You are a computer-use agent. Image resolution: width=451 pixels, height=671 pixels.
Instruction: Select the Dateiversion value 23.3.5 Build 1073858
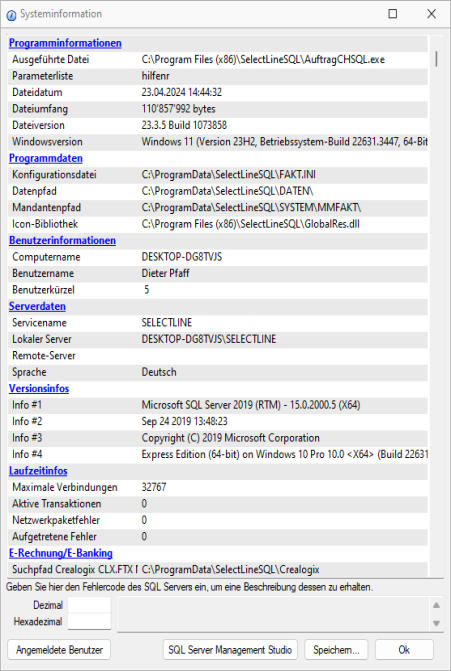(x=184, y=125)
